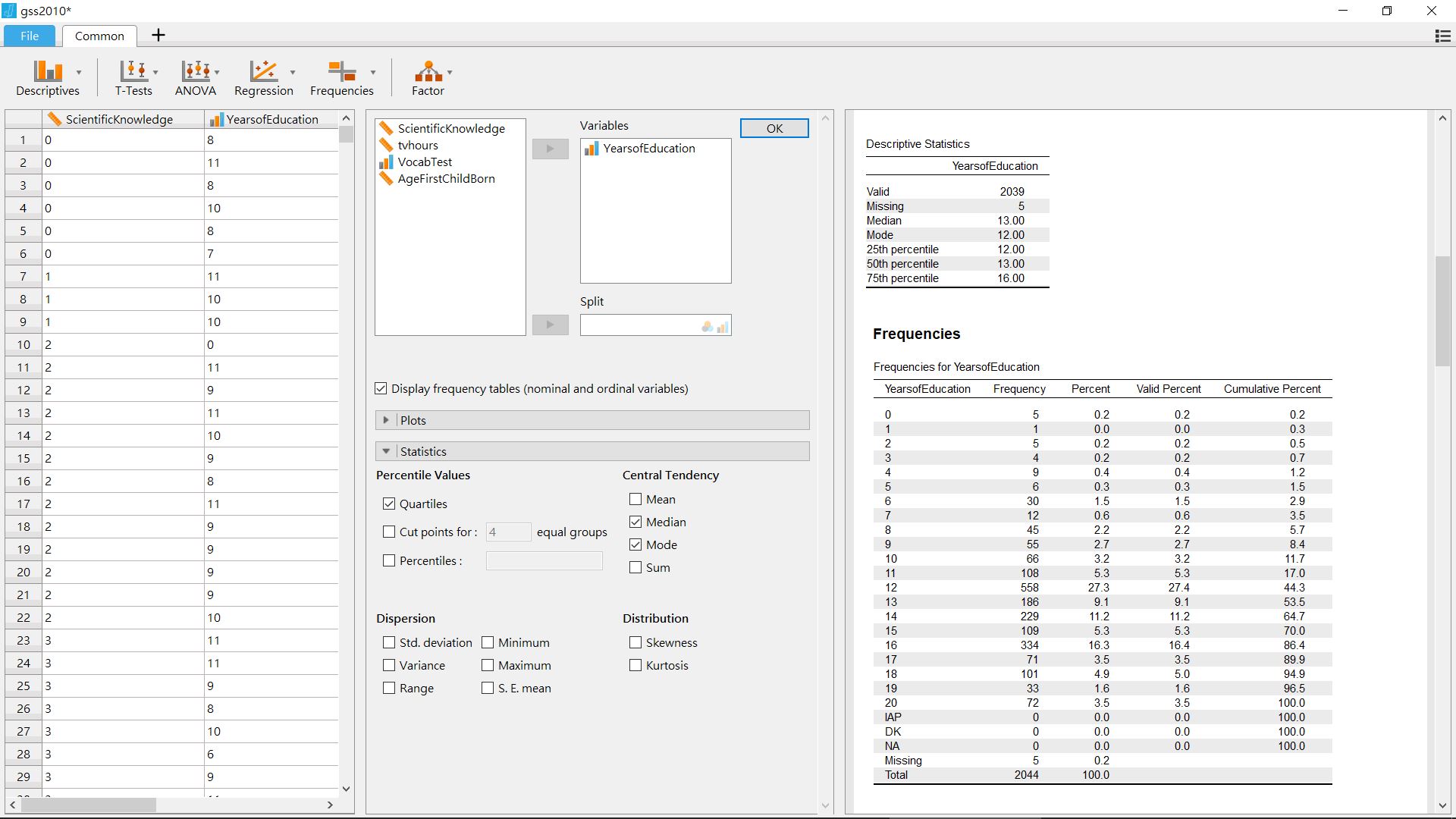This screenshot has height=819, width=1456.
Task: Click the plus icon to add module
Action: (x=158, y=35)
